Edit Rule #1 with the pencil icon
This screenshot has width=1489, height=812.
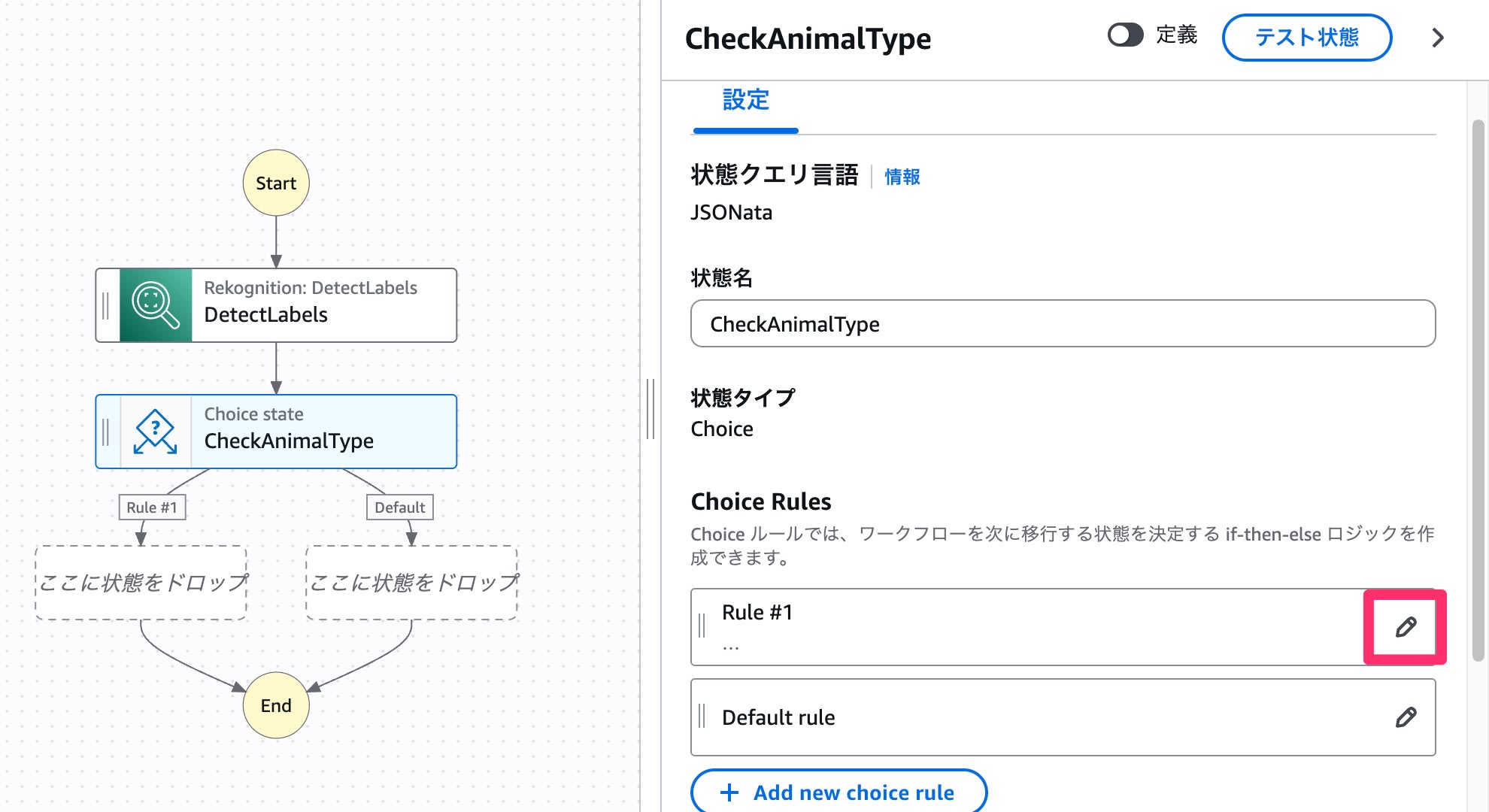click(1405, 627)
